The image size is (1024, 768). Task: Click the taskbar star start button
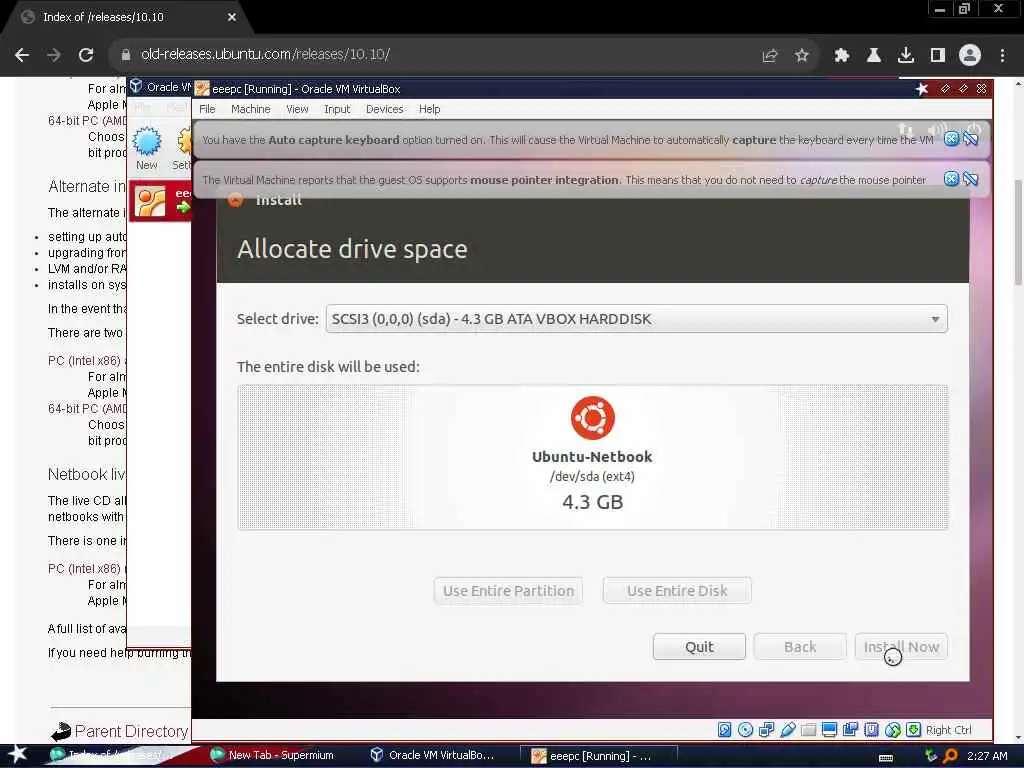[18, 754]
